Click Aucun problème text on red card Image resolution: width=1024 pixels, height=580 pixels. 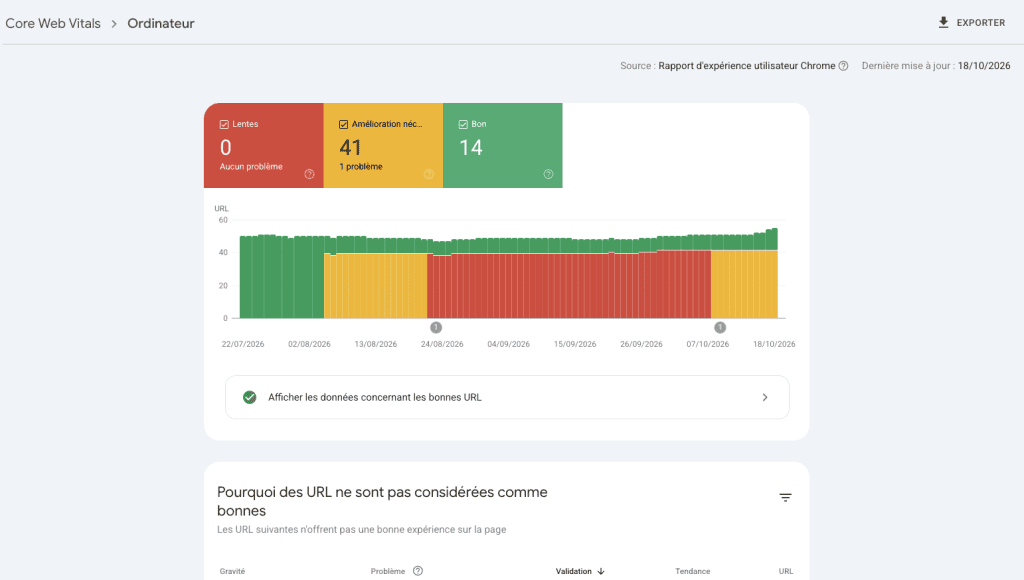[x=251, y=167]
